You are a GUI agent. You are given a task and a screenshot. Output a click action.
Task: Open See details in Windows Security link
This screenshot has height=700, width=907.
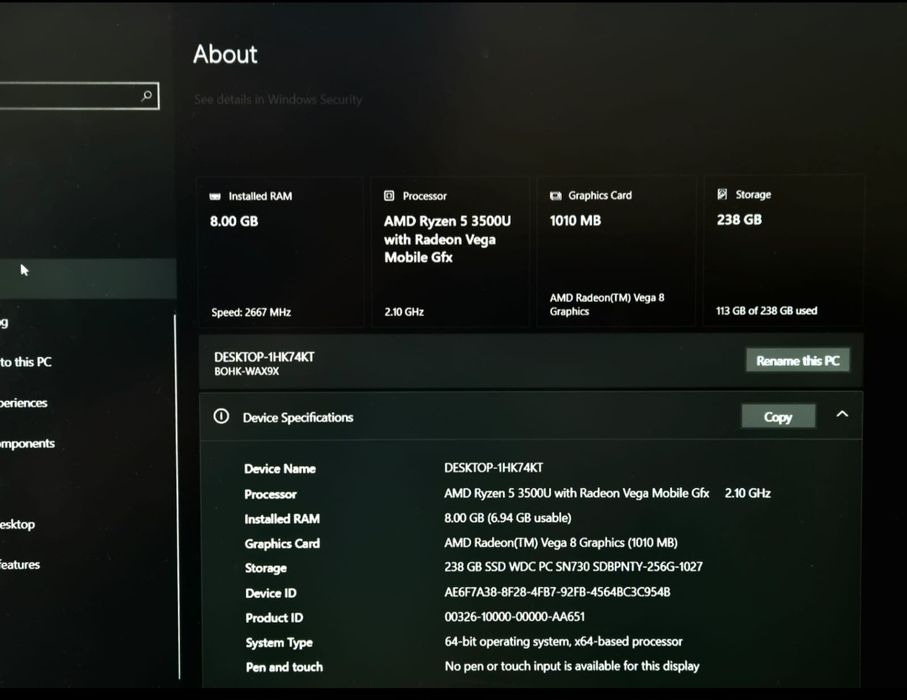(278, 100)
